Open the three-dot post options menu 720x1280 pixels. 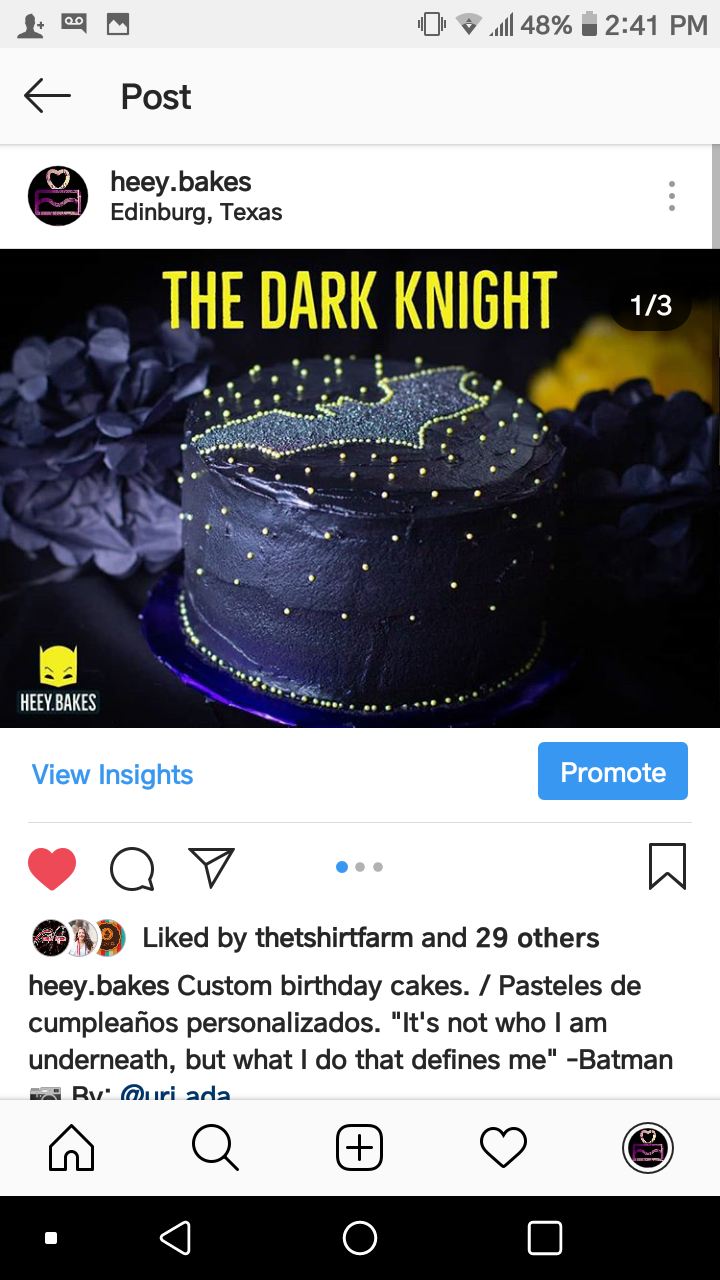[x=672, y=196]
